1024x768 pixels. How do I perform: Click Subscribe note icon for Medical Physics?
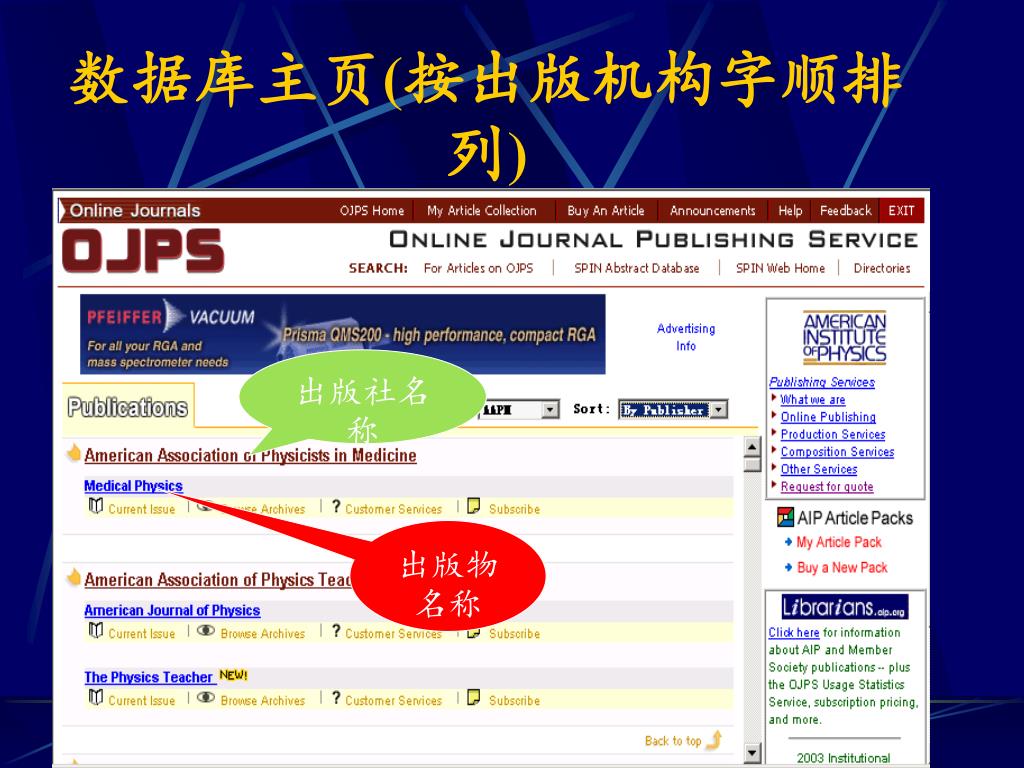[x=474, y=506]
